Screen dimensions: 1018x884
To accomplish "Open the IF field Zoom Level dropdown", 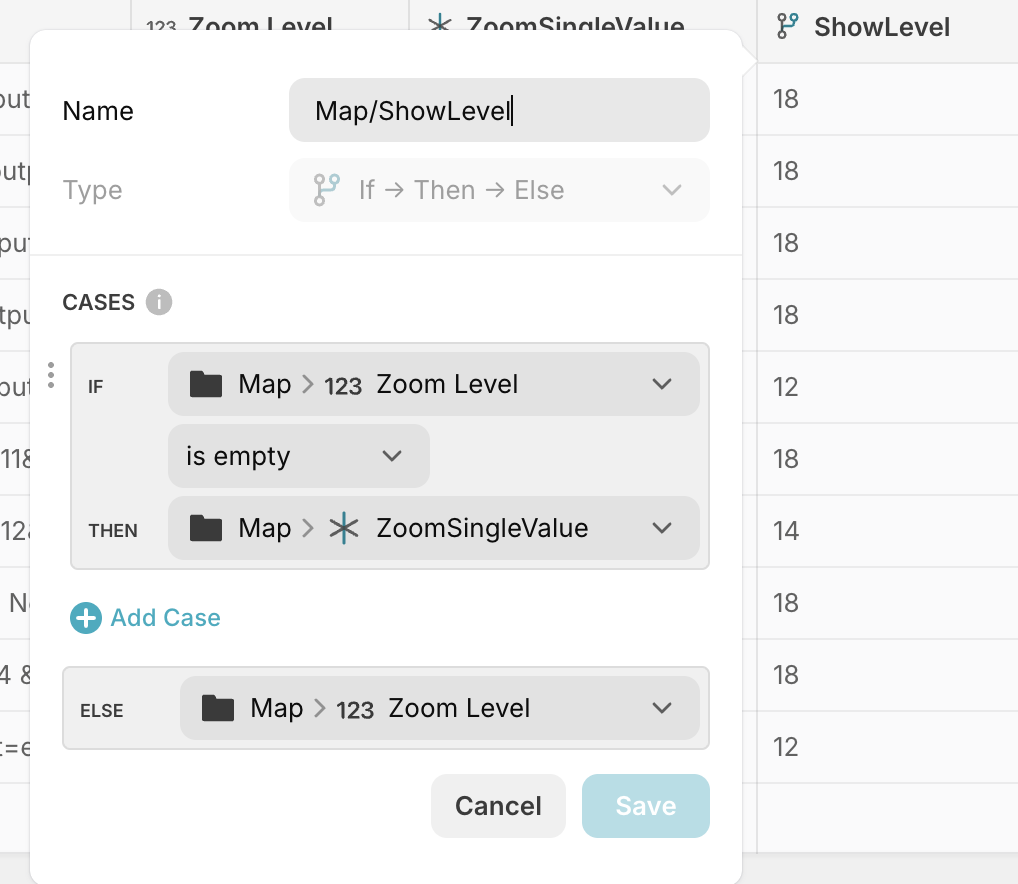I will coord(661,385).
